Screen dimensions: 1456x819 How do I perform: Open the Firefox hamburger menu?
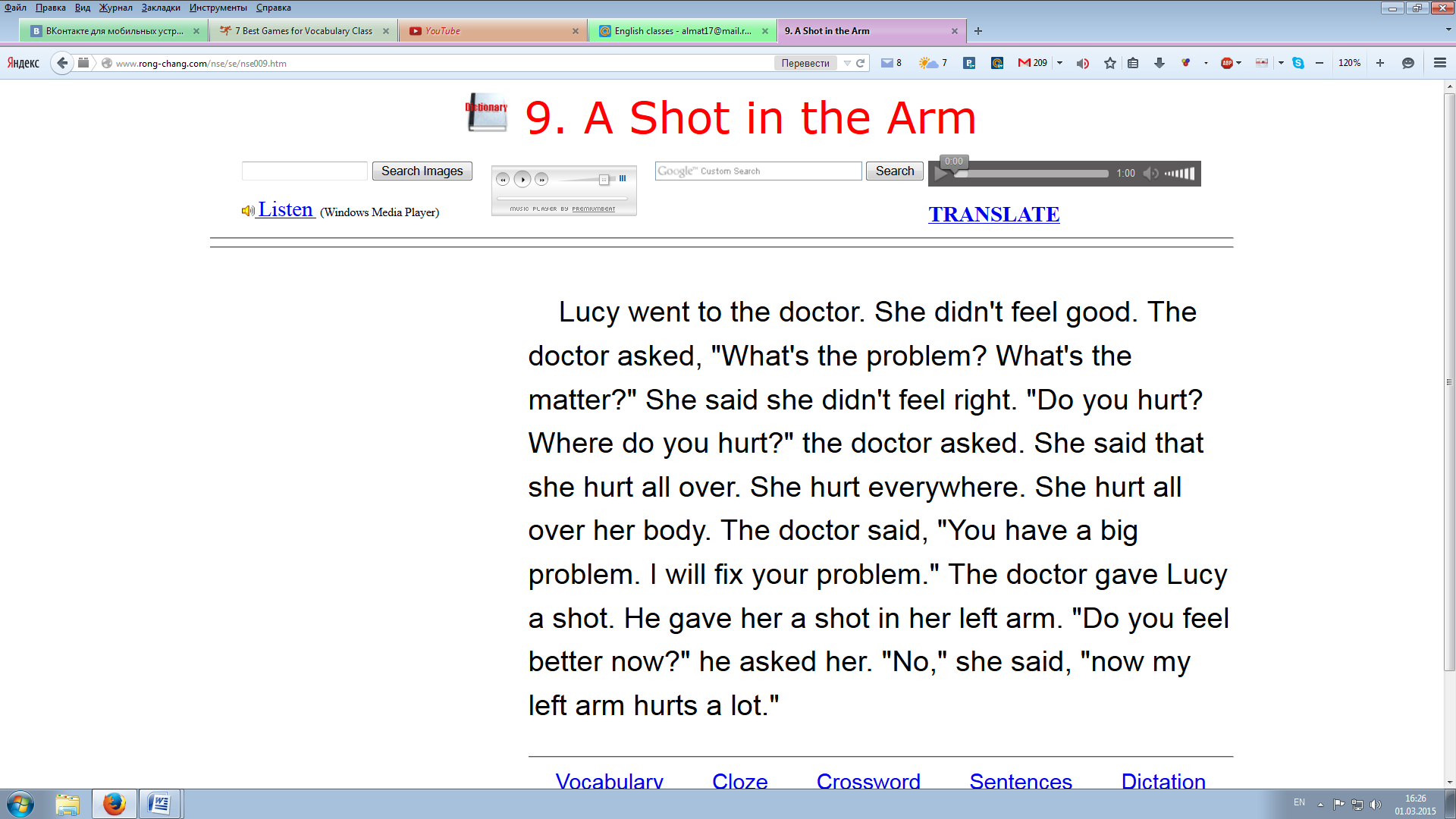click(x=1440, y=63)
